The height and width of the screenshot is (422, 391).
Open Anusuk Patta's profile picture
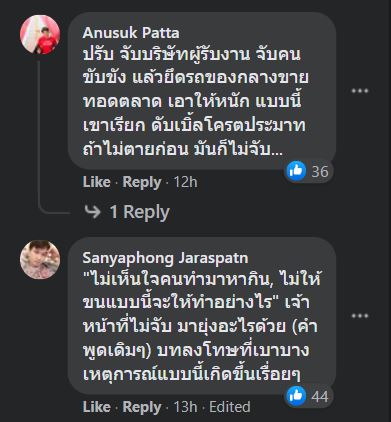[x=40, y=34]
